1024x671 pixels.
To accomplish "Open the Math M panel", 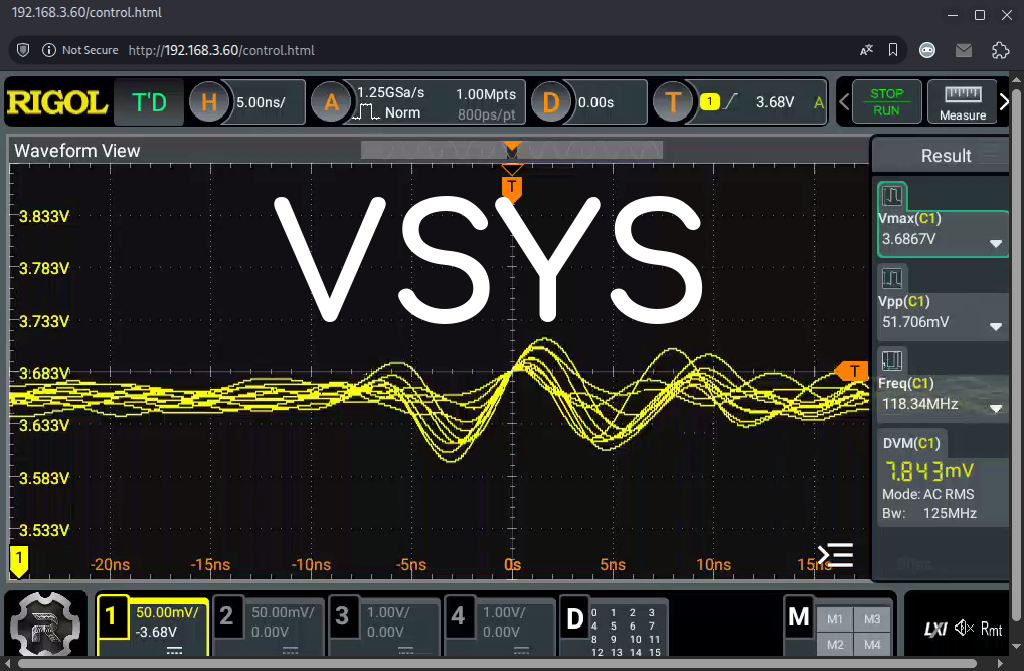I will pyautogui.click(x=799, y=617).
